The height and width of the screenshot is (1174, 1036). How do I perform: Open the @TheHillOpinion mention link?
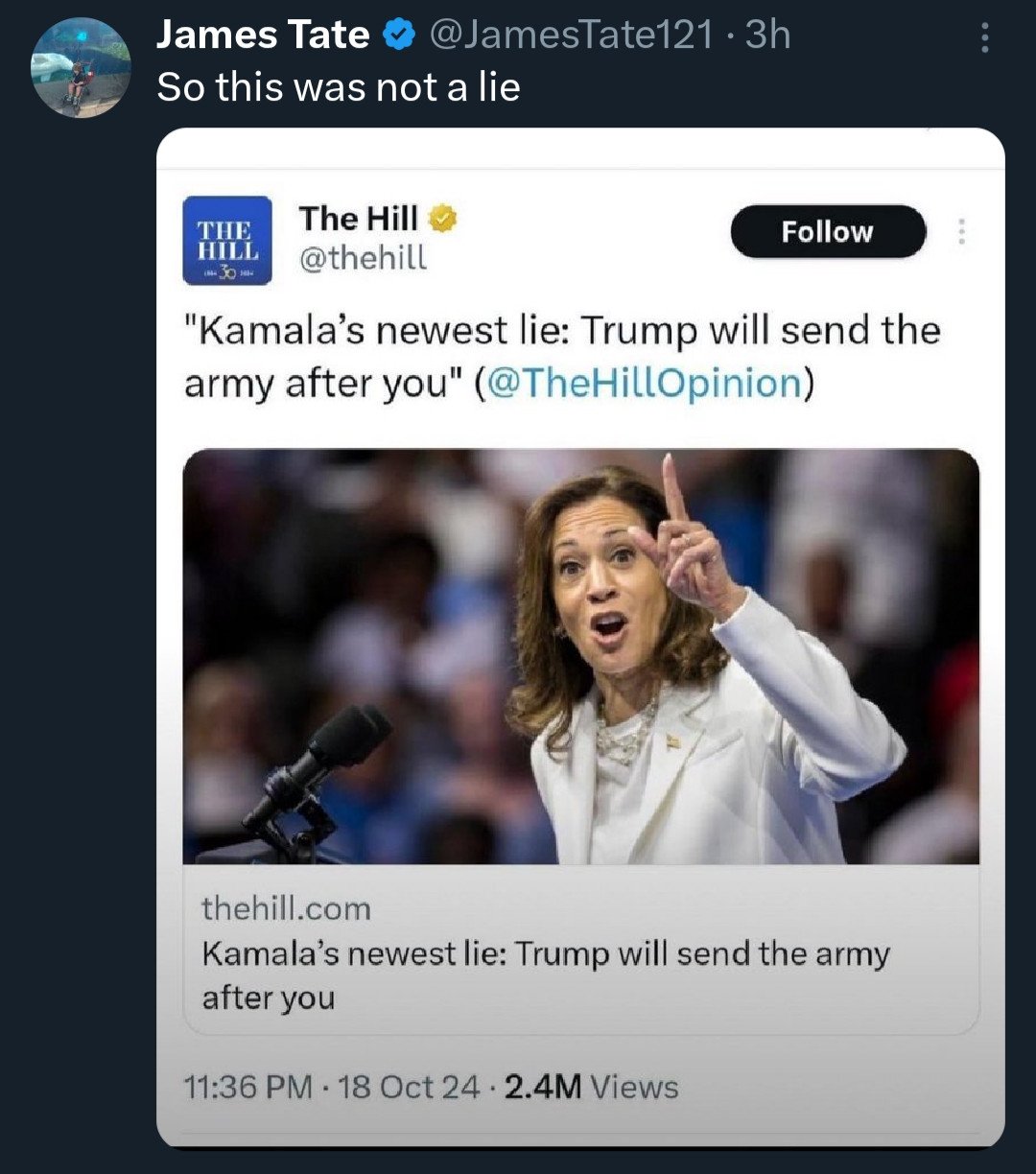pyautogui.click(x=645, y=383)
